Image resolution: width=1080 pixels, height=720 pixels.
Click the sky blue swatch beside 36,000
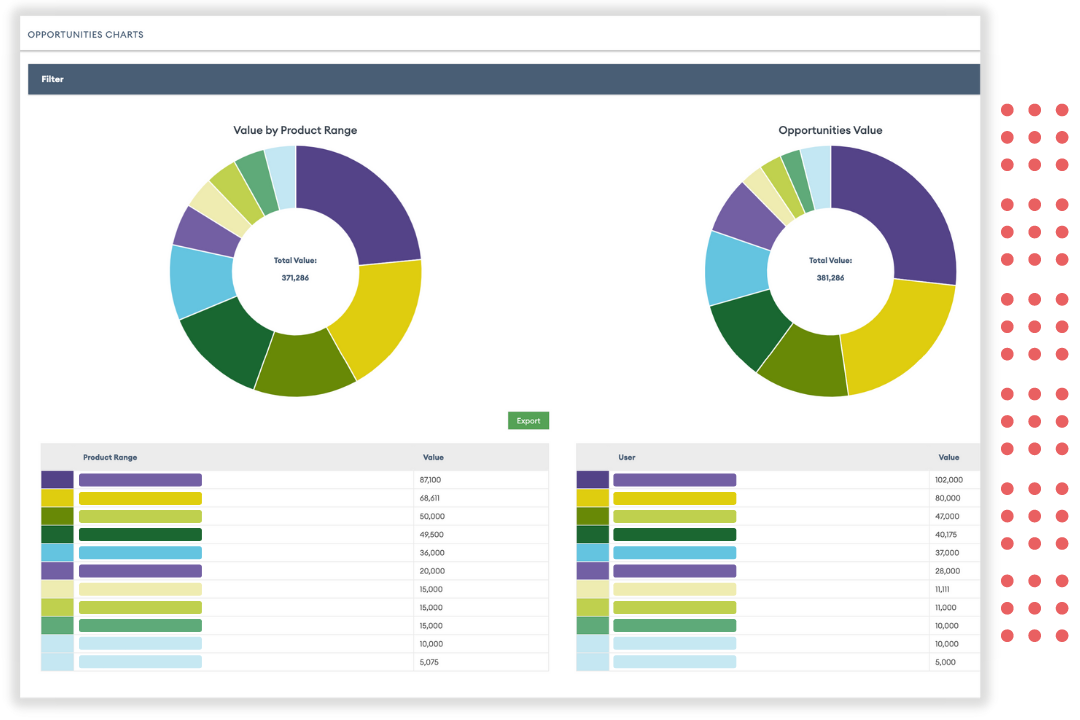[57, 553]
